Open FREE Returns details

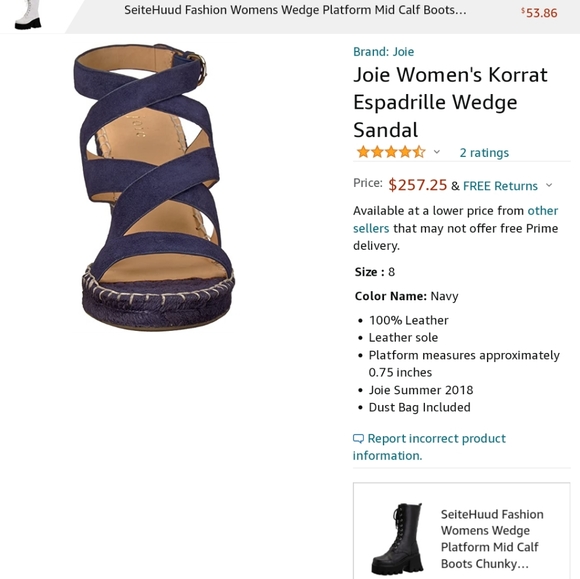(500, 186)
